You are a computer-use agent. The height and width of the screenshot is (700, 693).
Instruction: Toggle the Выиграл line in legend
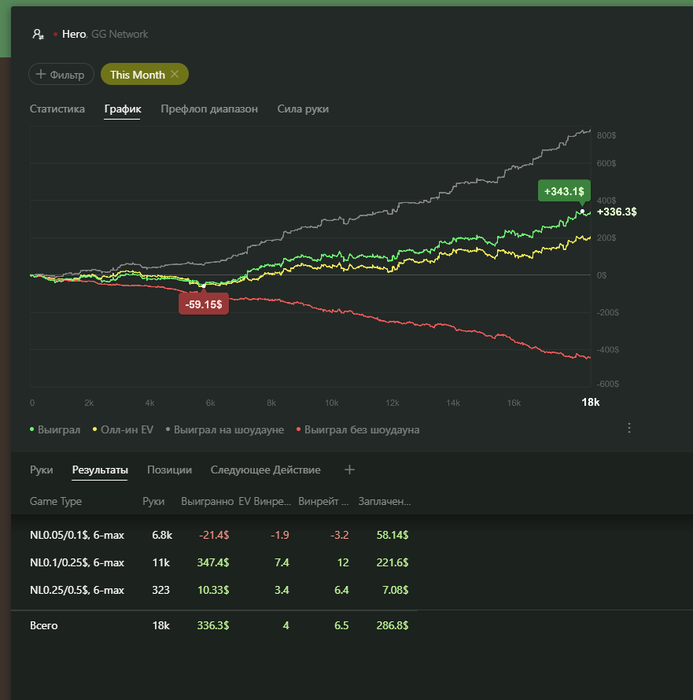click(x=55, y=430)
